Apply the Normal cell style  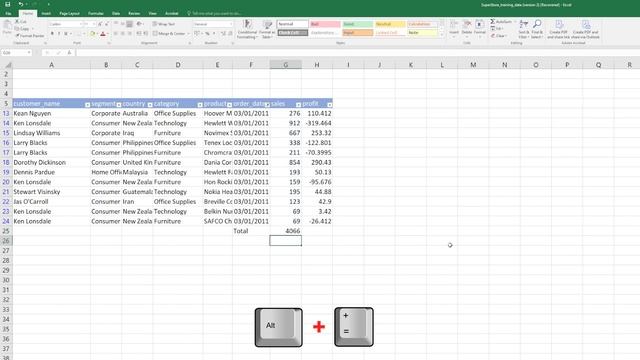pyautogui.click(x=293, y=24)
